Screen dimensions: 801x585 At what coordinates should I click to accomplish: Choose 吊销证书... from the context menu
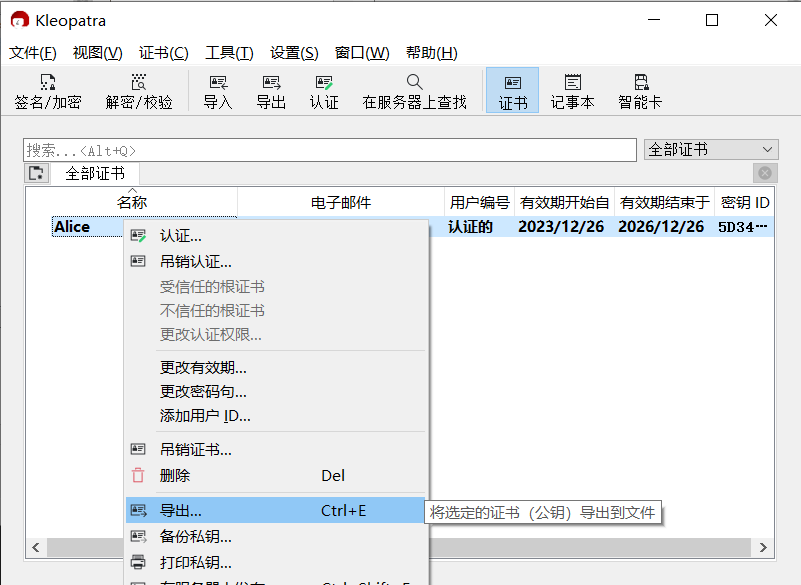click(x=275, y=450)
